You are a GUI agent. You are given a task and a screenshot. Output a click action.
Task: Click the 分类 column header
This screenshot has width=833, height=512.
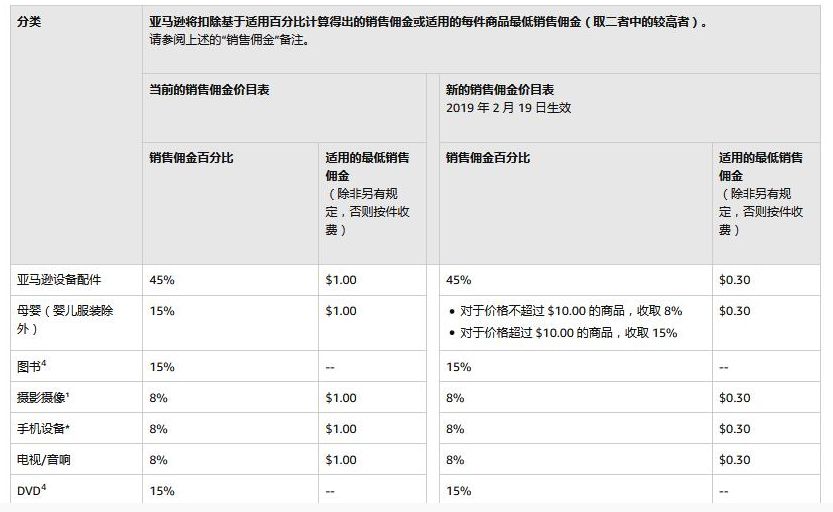(28, 21)
